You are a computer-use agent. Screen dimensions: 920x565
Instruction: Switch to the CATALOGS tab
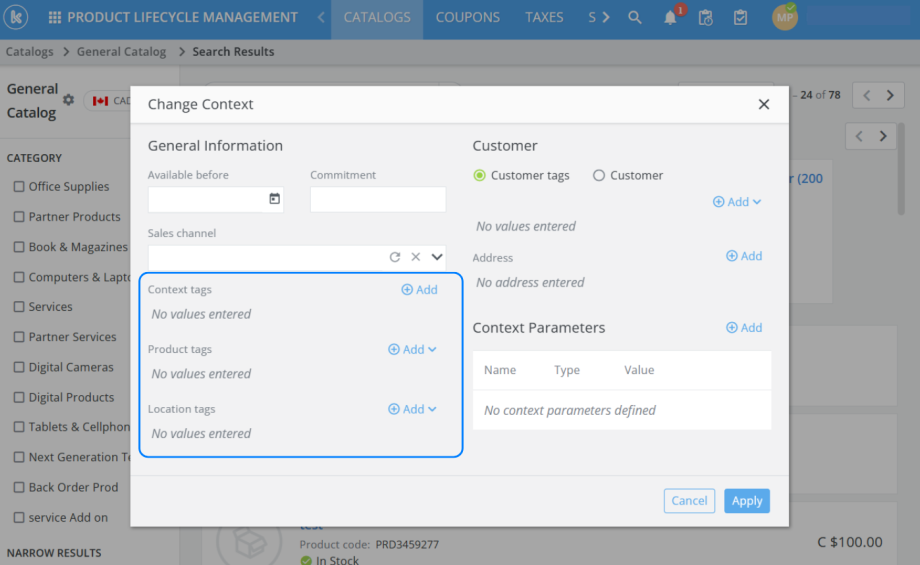click(x=377, y=18)
